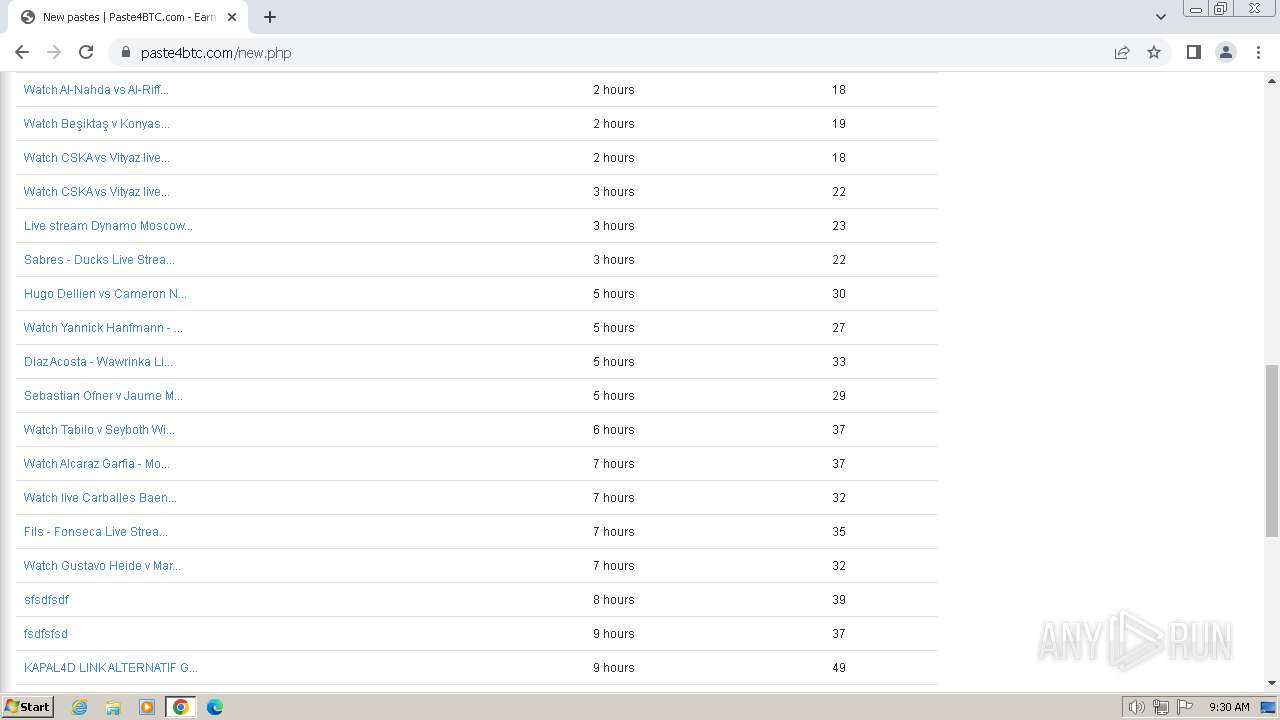The width and height of the screenshot is (1280, 720).
Task: Open CSKA vs Vityaz paste from 2 hours ago
Action: pos(97,158)
